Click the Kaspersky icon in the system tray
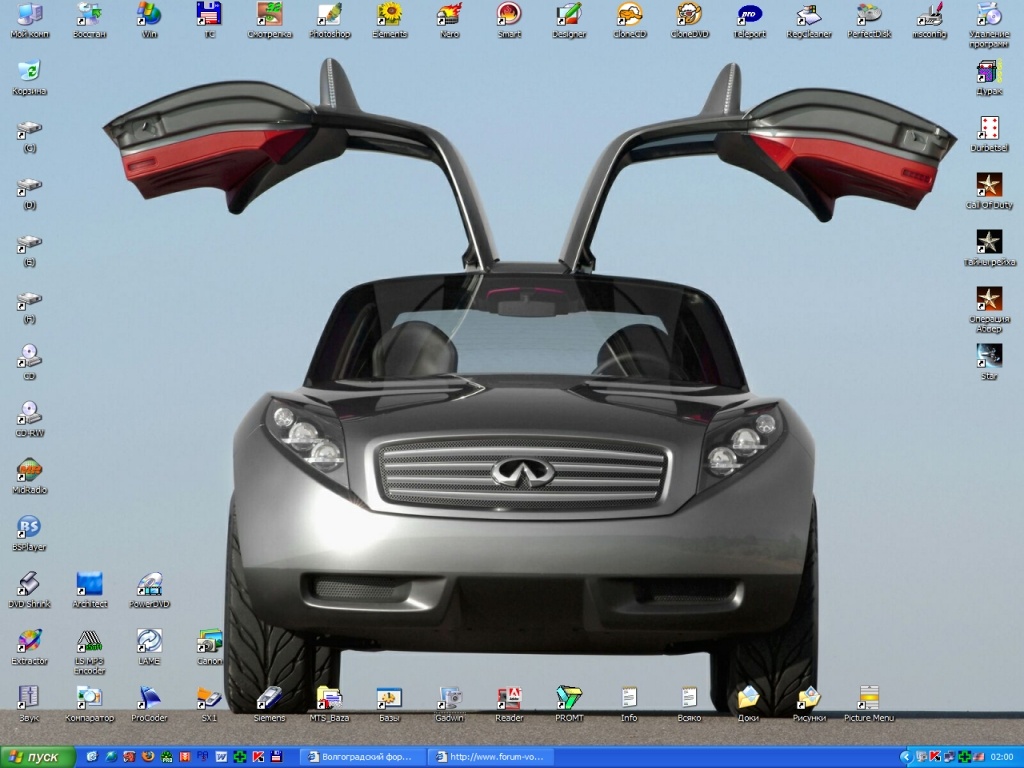 tap(935, 757)
